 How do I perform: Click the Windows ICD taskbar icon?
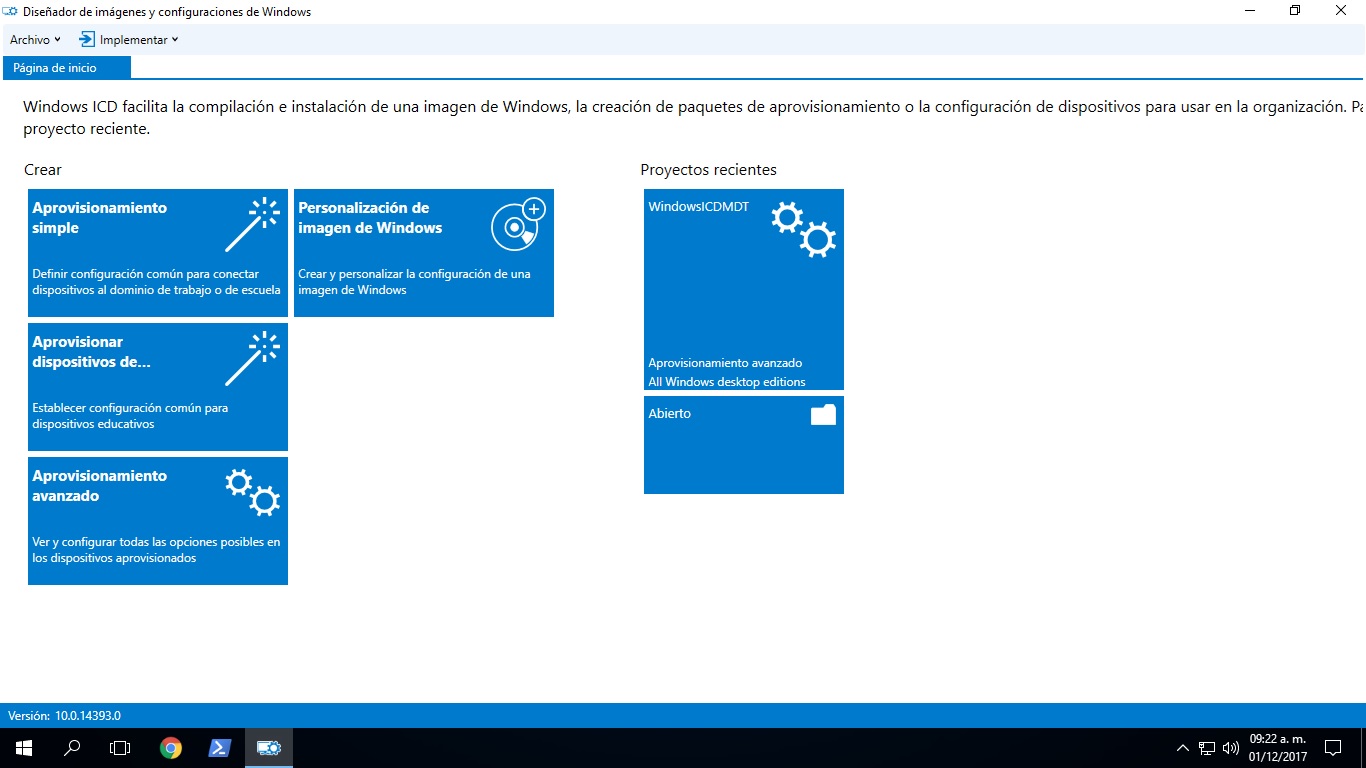[269, 748]
